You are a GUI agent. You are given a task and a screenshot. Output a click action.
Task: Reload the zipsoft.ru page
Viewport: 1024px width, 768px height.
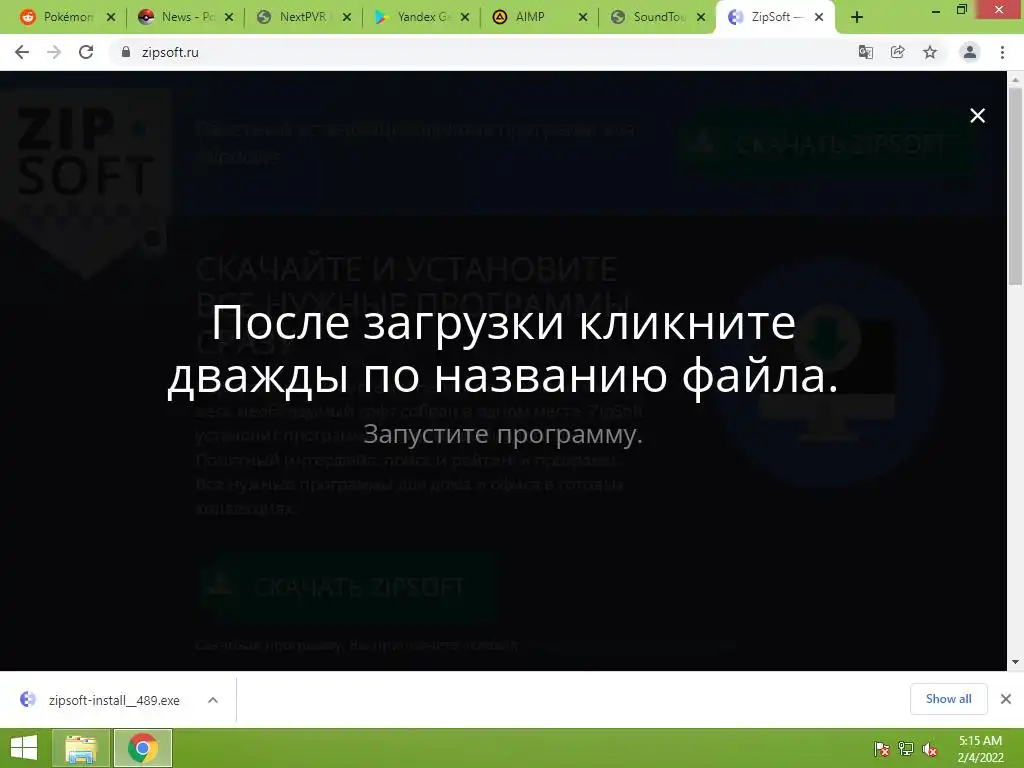tap(86, 52)
